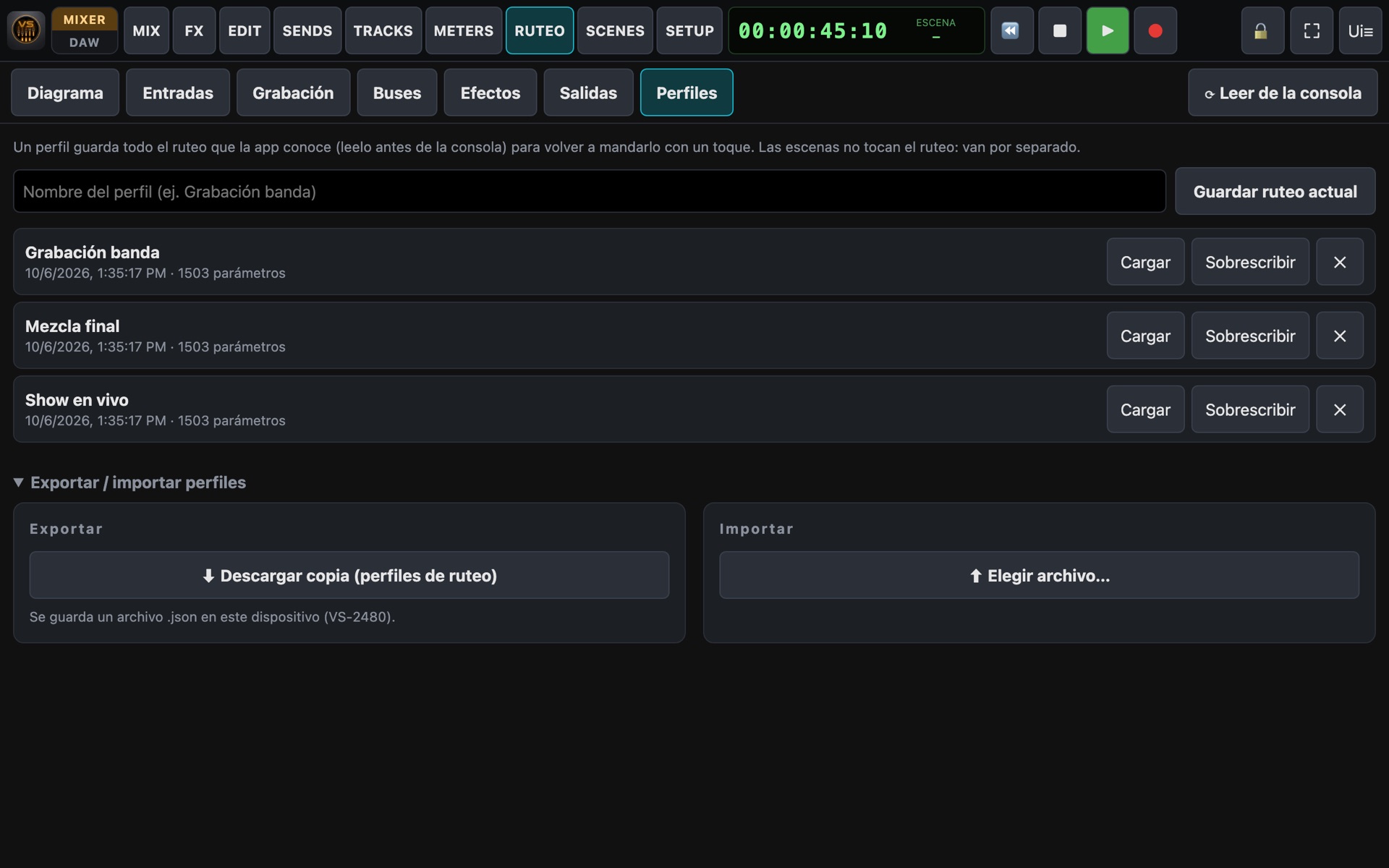Viewport: 1389px width, 868px height.
Task: Delete the Mezcla final profile
Action: pos(1340,336)
